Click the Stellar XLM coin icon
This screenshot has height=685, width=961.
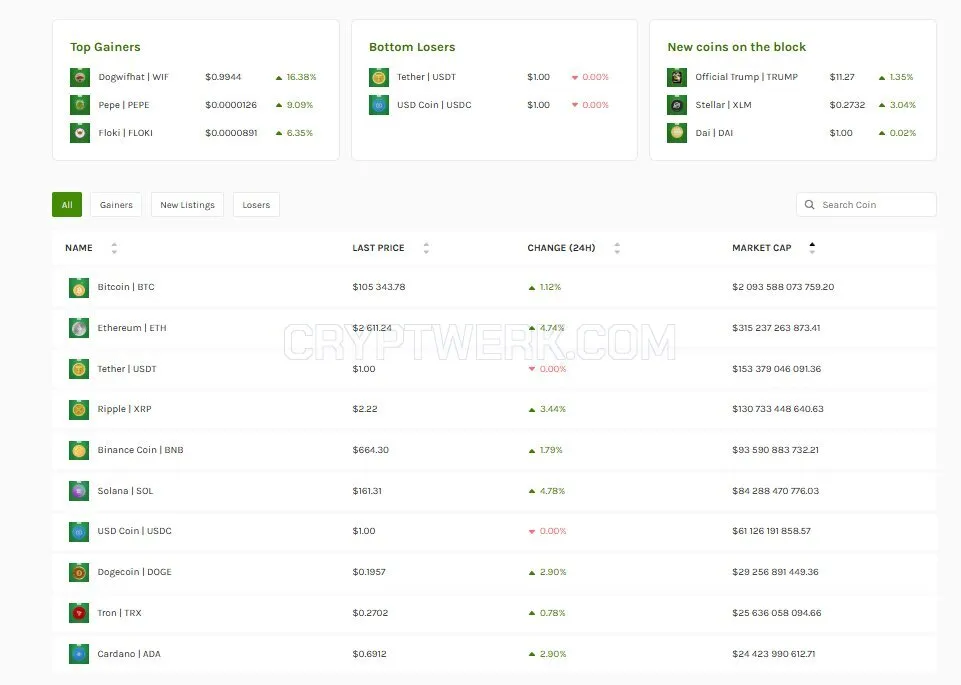pyautogui.click(x=677, y=105)
